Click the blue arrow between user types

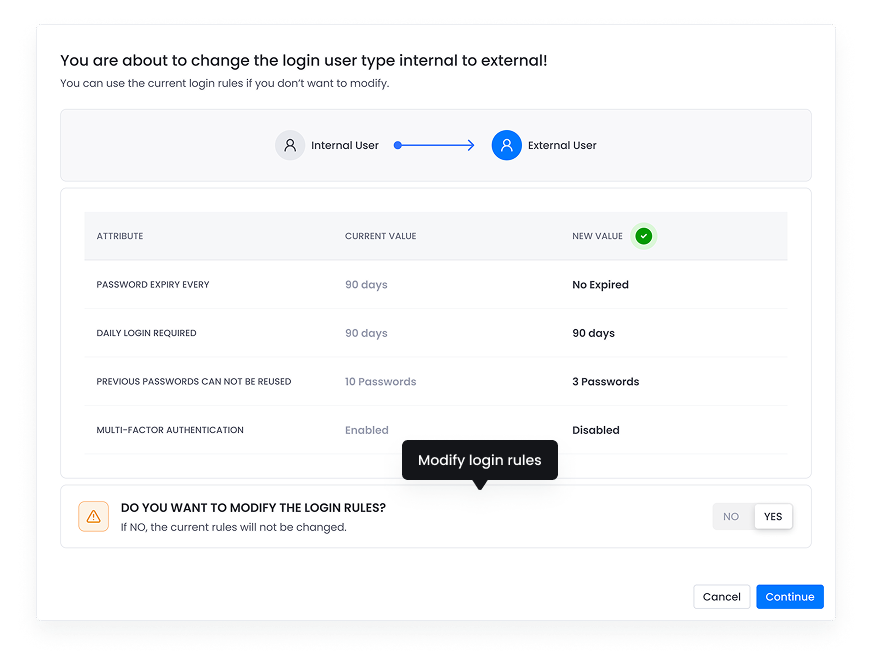[434, 145]
